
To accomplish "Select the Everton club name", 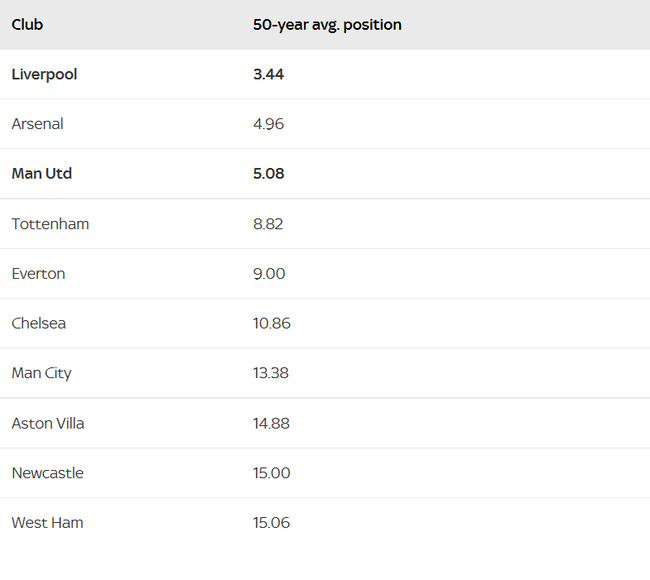I will [38, 274].
